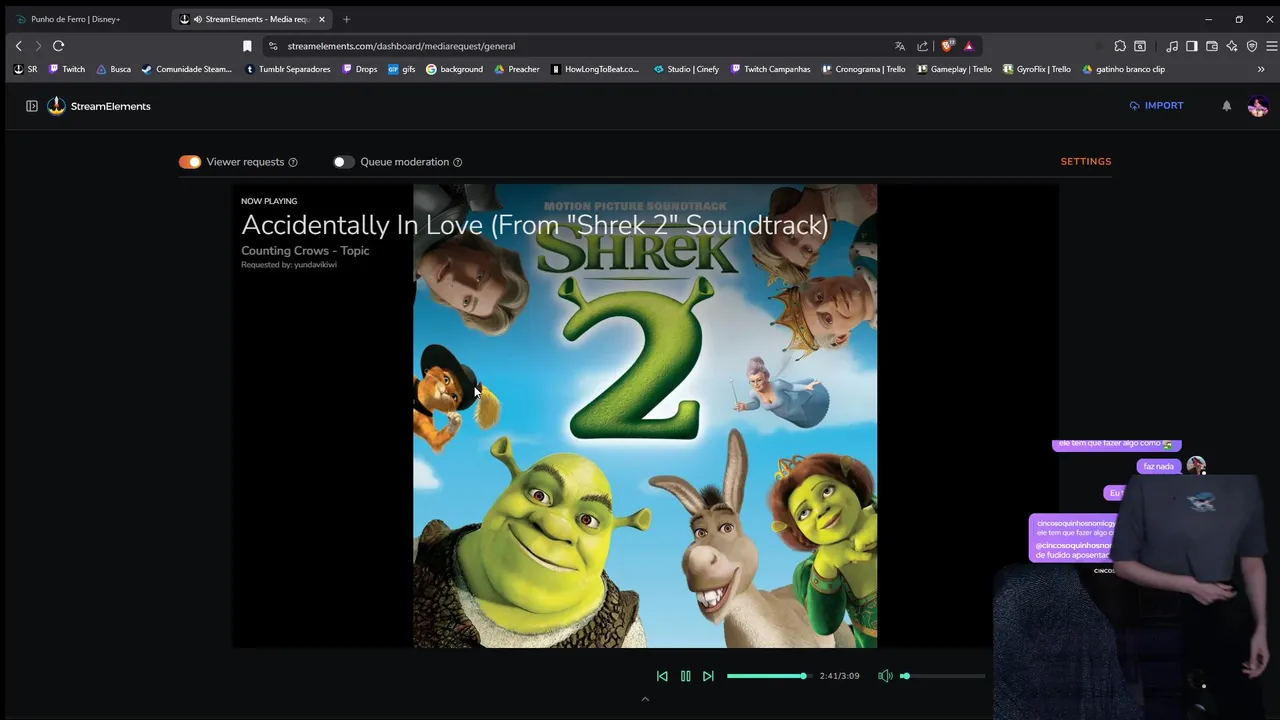Bookmark this page icon
The height and width of the screenshot is (720, 1280).
coord(247,46)
